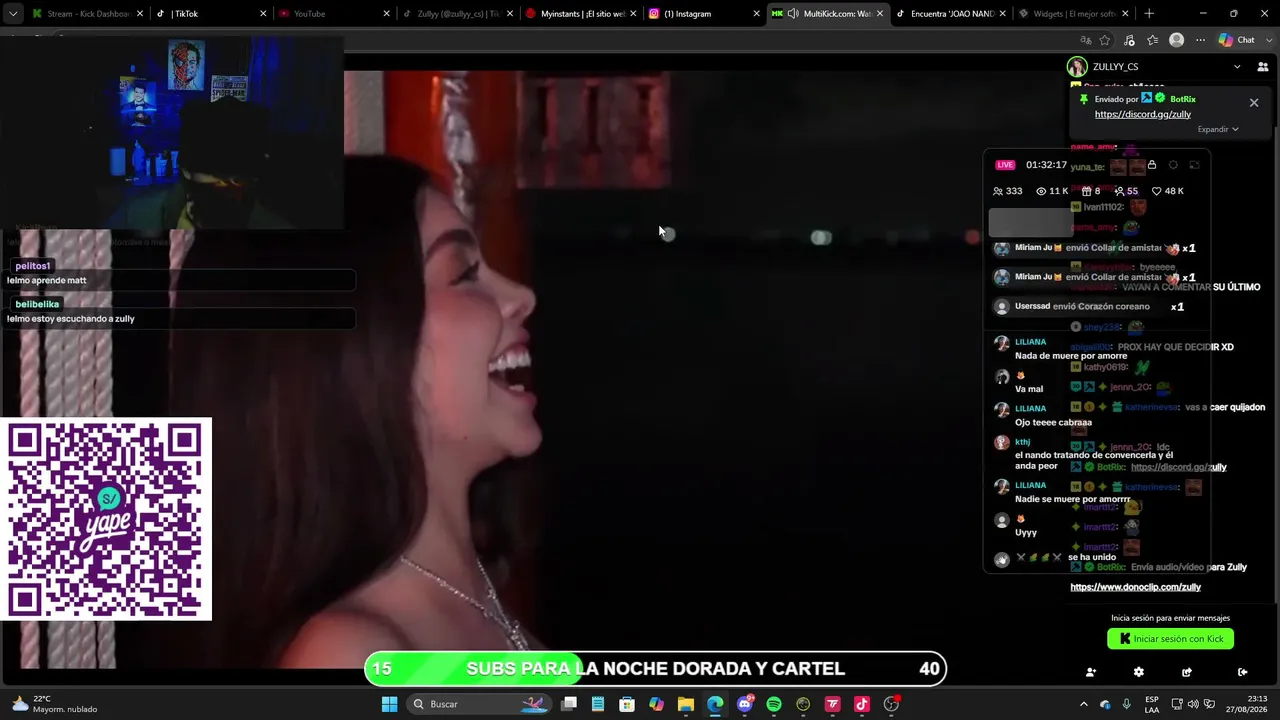Switch to the Stream - Kick Dashboard tab
Viewport: 1280px width, 720px height.
tap(88, 14)
